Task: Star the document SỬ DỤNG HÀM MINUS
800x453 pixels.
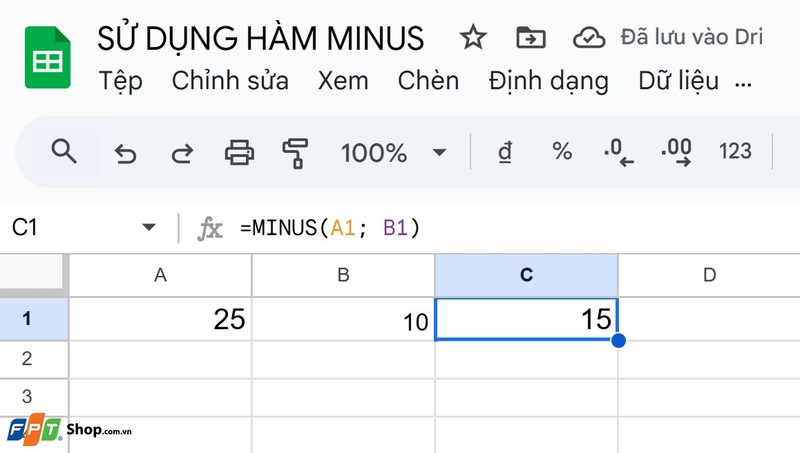Action: coord(473,37)
